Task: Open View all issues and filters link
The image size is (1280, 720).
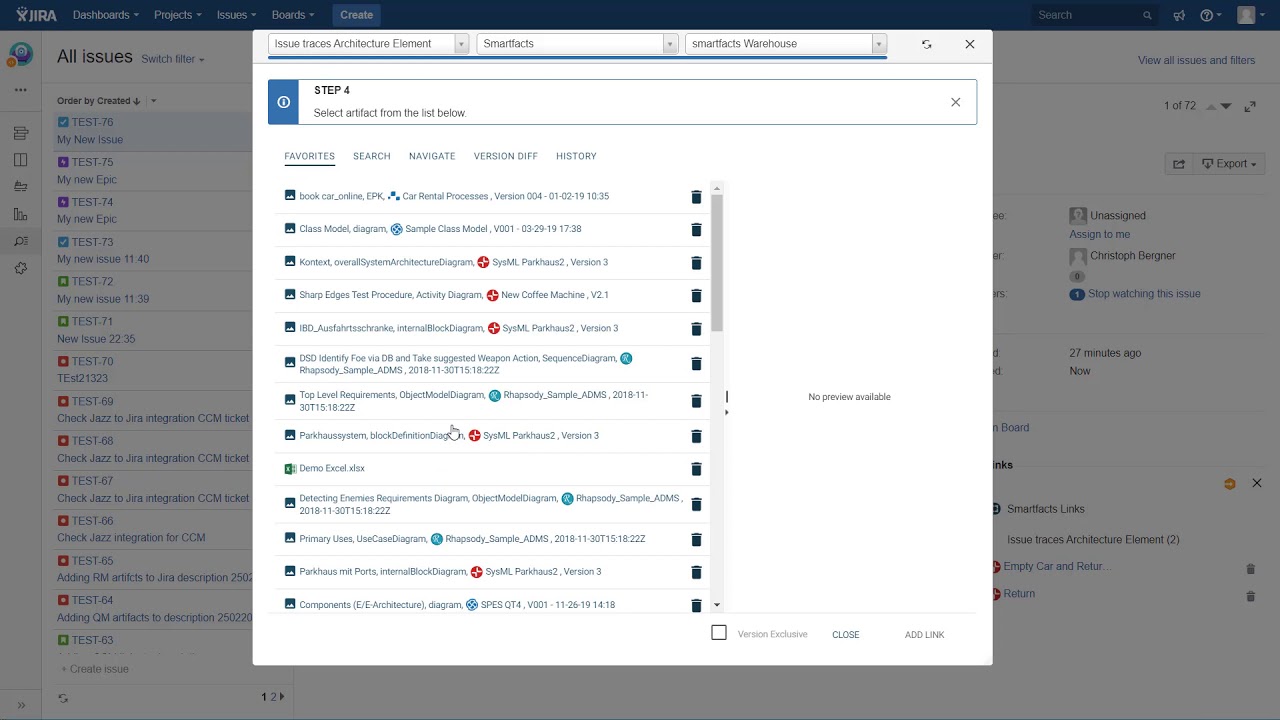Action: 1196,60
